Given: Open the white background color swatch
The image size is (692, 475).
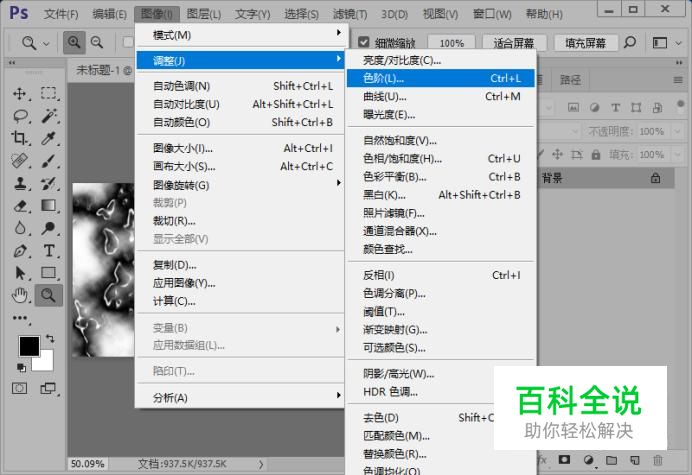Looking at the screenshot, I should coord(45,363).
